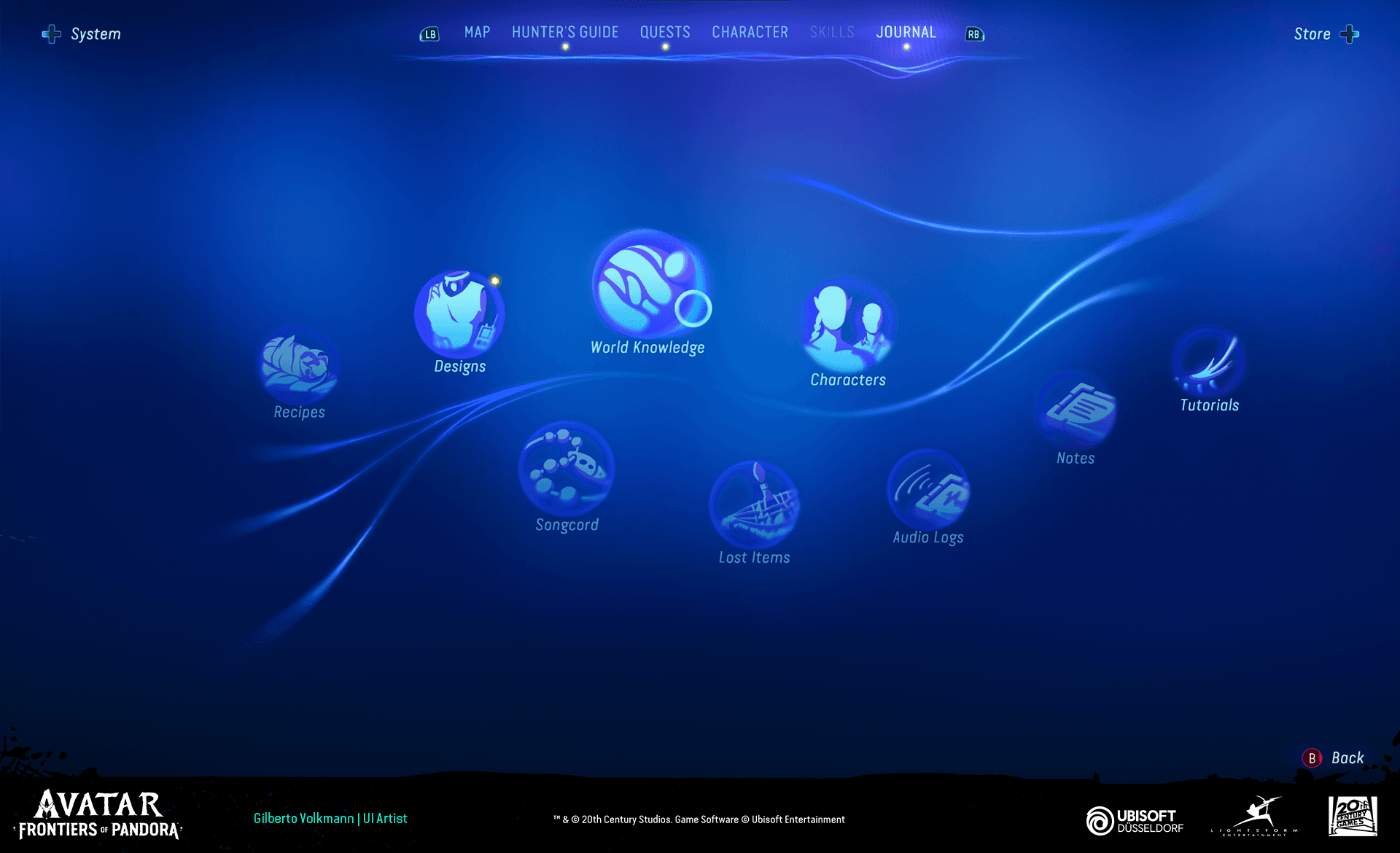Click the RB bumper navigation icon
Viewport: 1400px width, 853px height.
974,34
